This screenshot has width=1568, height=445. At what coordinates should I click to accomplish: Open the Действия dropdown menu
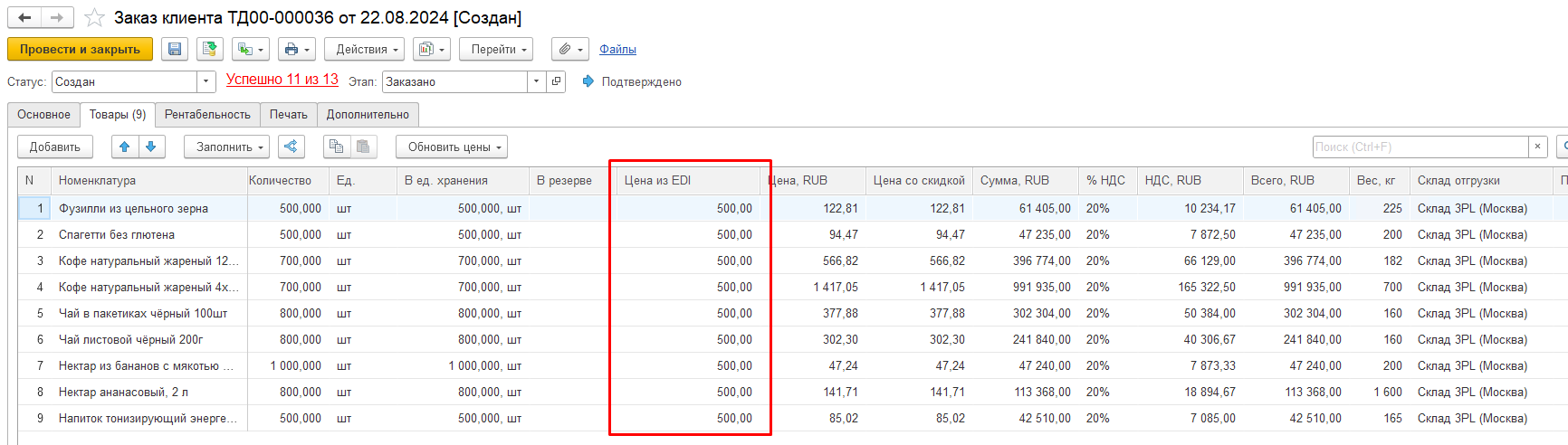click(367, 49)
